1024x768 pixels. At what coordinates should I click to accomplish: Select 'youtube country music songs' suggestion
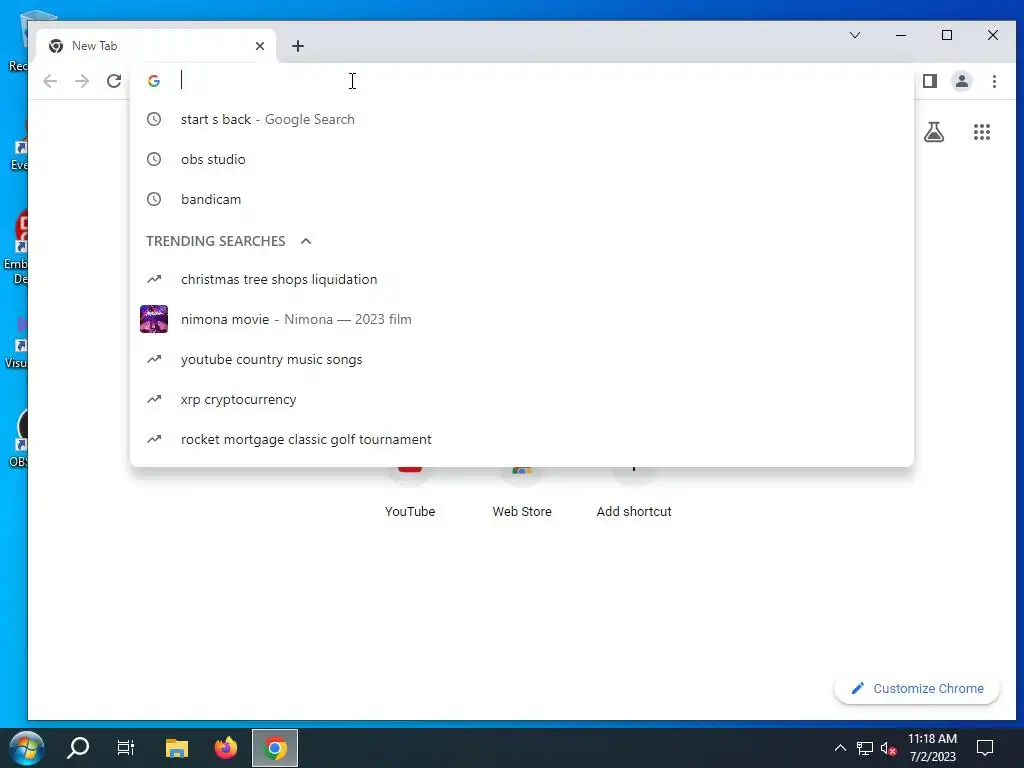(x=522, y=359)
